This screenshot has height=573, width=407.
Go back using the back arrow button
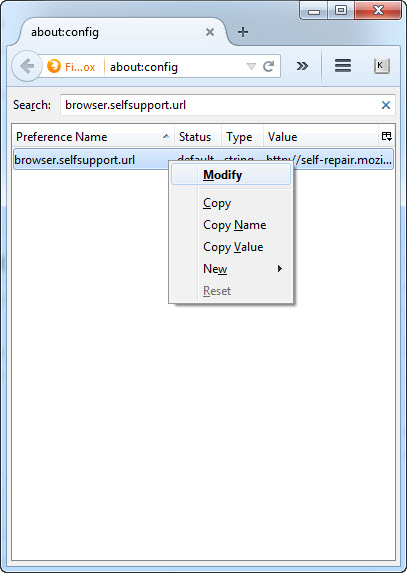(x=27, y=67)
